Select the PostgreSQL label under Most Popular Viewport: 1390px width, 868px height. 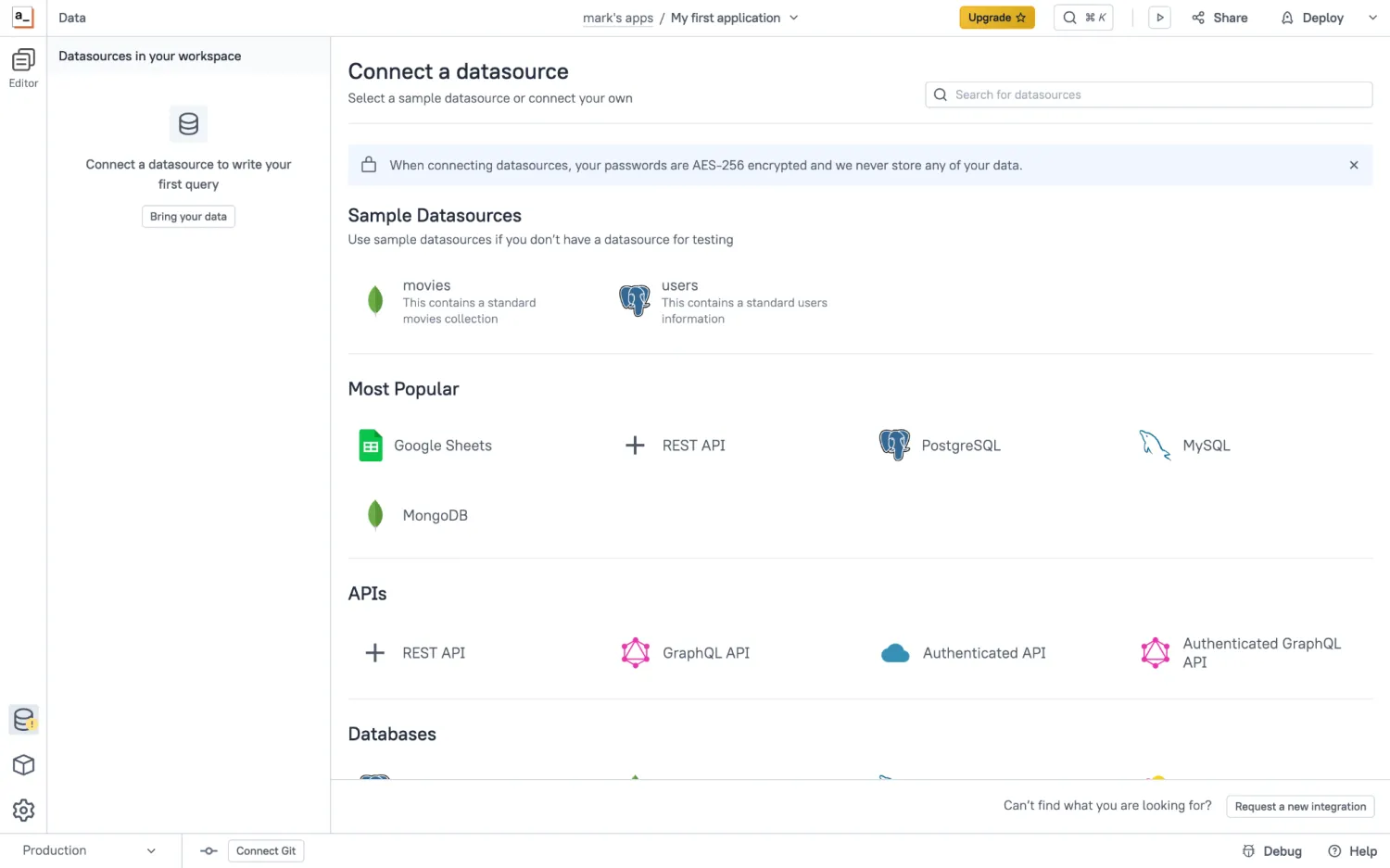961,446
